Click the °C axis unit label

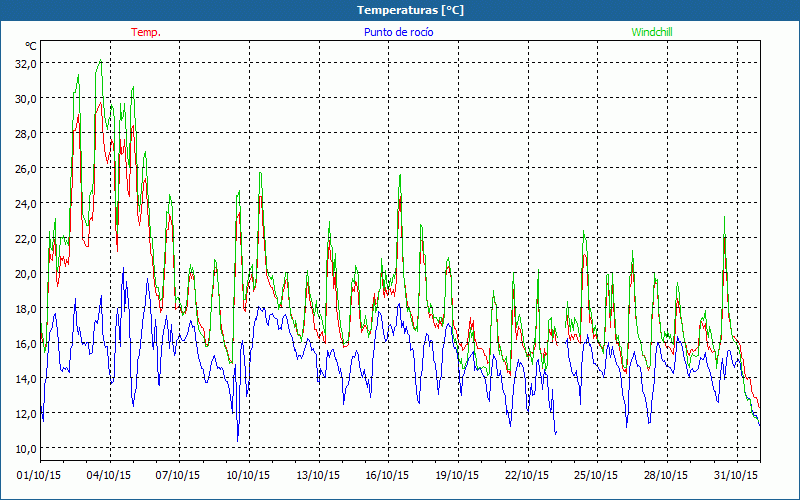pyautogui.click(x=31, y=46)
